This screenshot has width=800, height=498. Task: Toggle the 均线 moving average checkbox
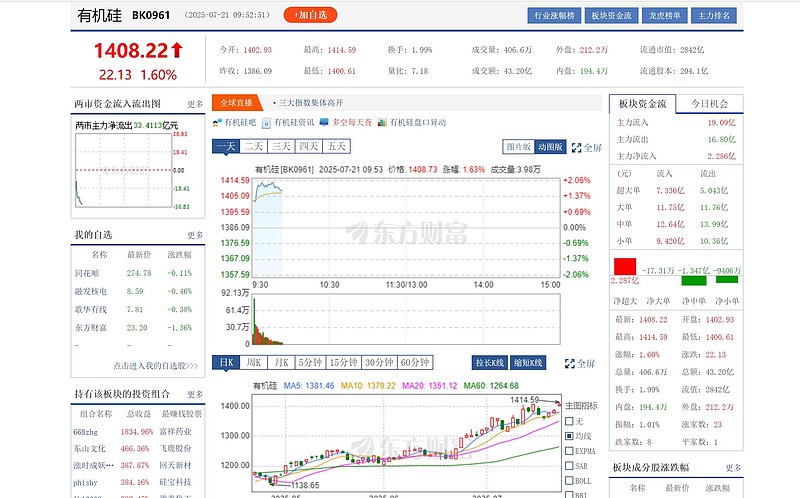pyautogui.click(x=569, y=436)
